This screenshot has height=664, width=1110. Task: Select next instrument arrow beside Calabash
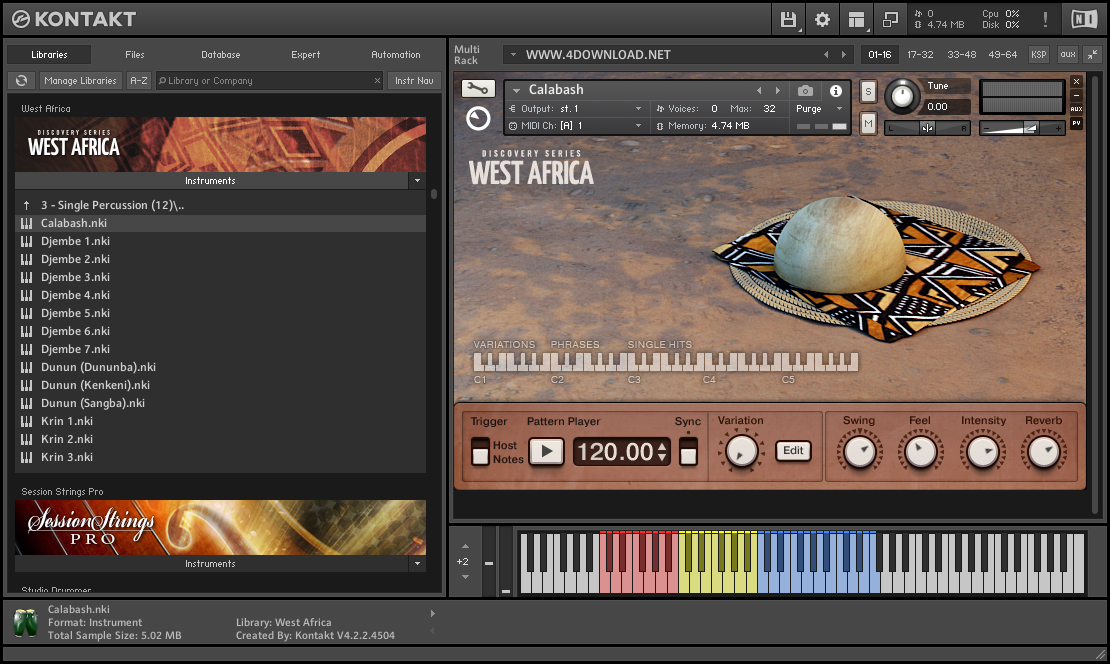[777, 91]
